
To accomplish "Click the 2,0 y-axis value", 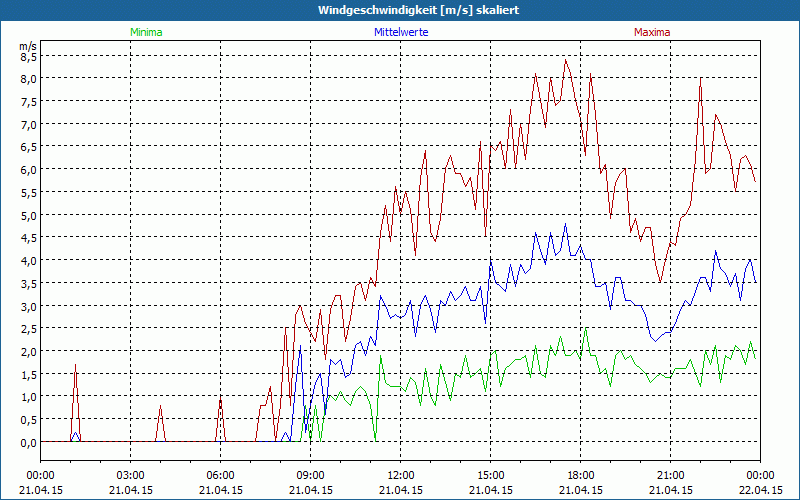I will click(x=28, y=352).
